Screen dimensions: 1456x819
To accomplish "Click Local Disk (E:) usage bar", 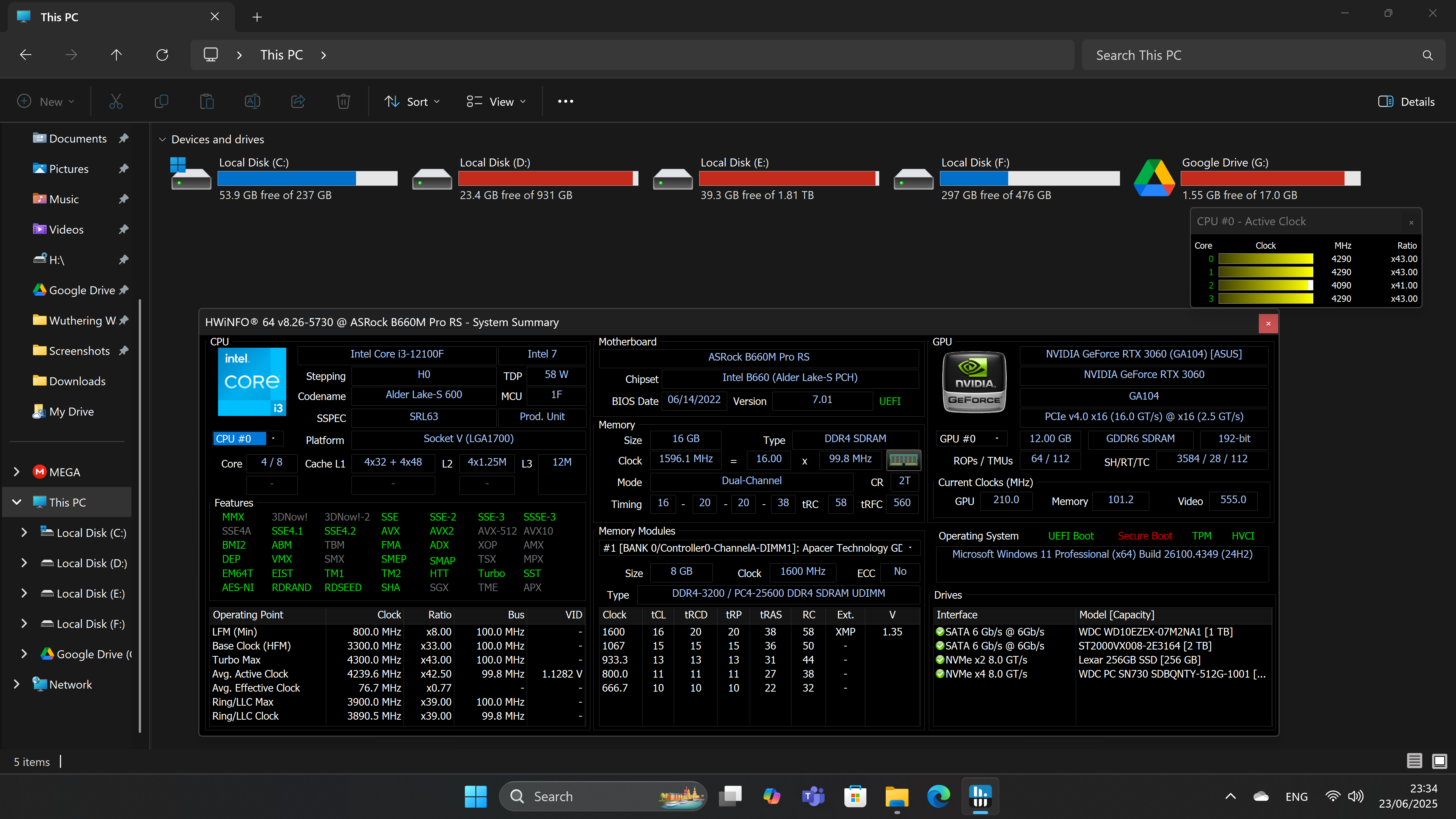I will (789, 179).
